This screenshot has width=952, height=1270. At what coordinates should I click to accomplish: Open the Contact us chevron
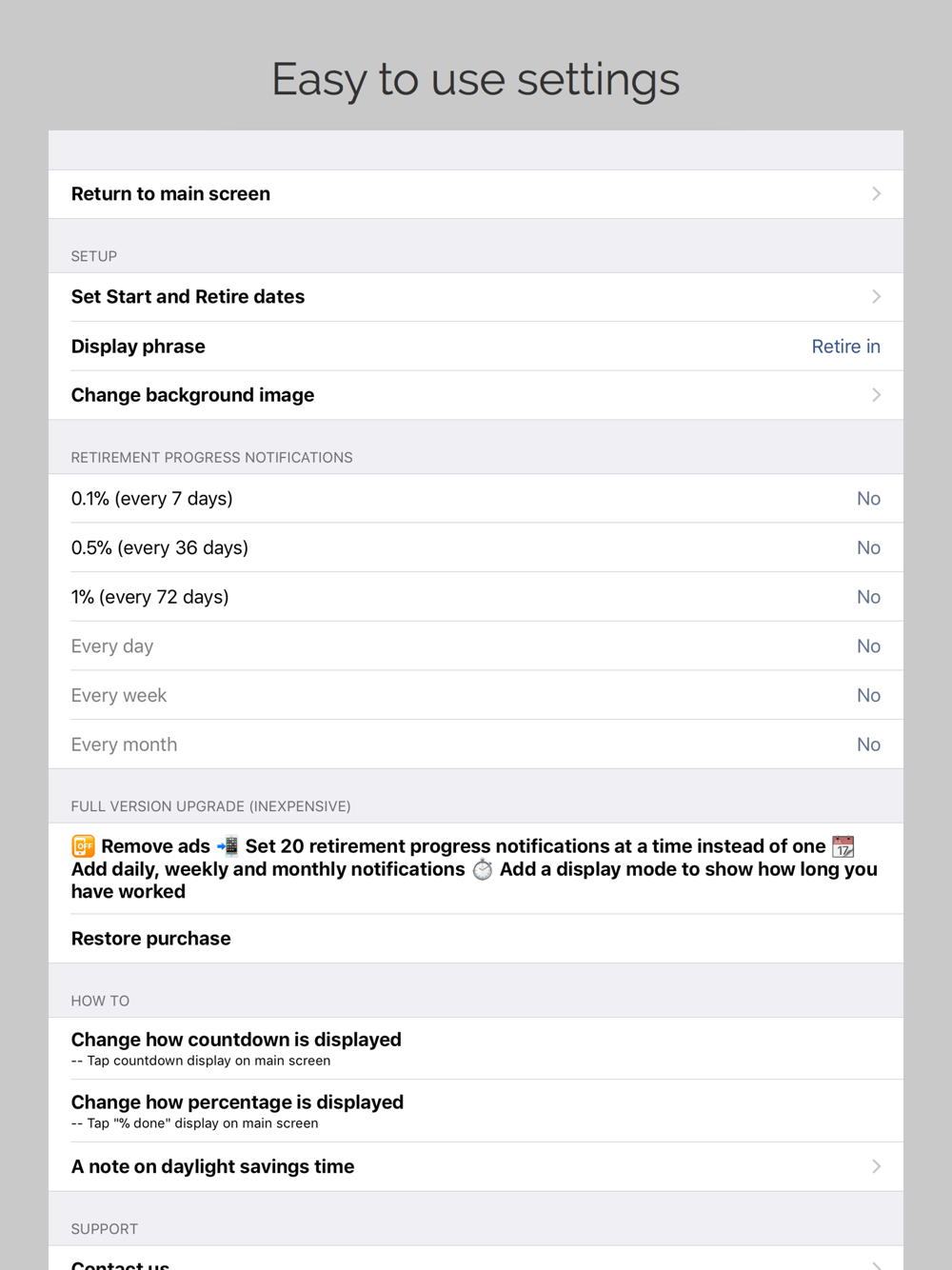click(876, 1264)
